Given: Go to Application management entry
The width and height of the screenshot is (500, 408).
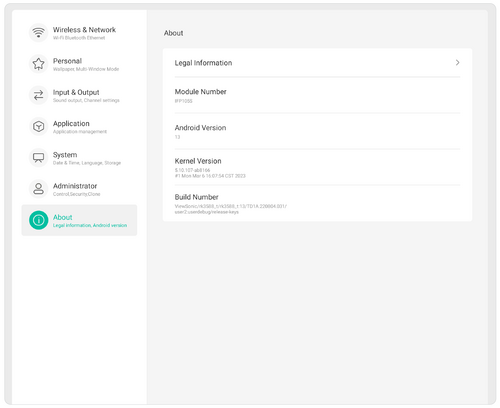Looking at the screenshot, I should [80, 127].
